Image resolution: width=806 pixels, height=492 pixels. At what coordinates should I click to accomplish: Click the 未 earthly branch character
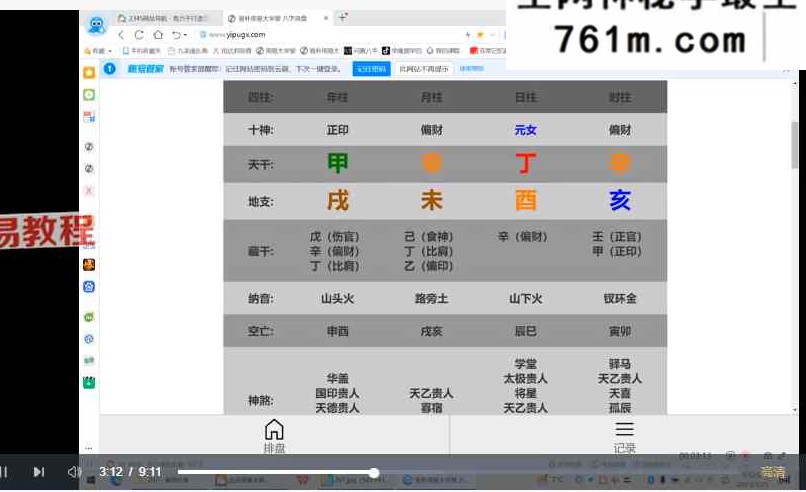432,201
